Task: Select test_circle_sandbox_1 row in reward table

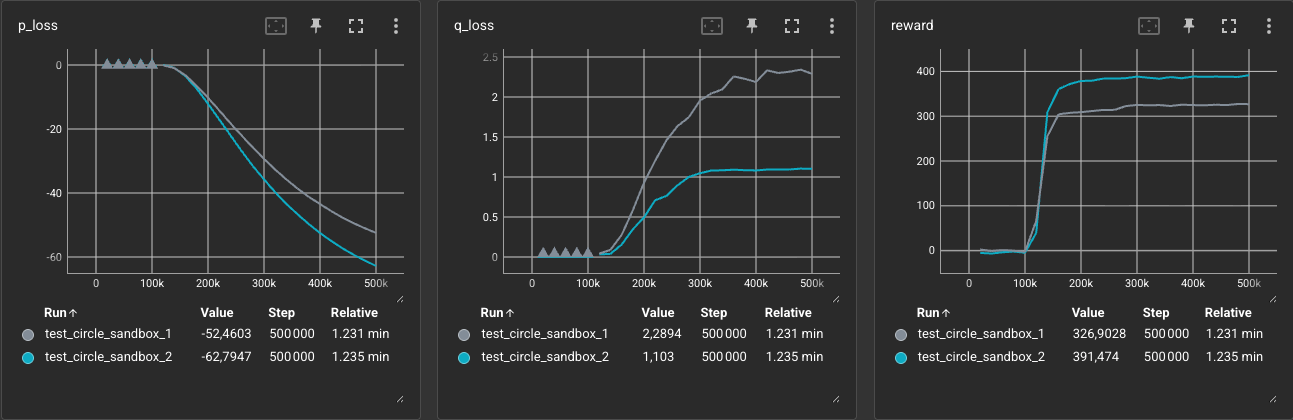Action: point(1083,334)
